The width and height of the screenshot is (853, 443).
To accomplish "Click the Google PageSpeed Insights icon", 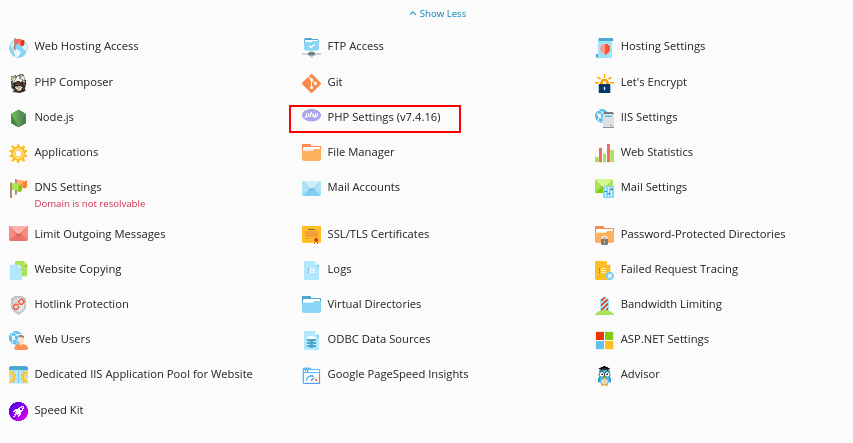I will (x=310, y=375).
